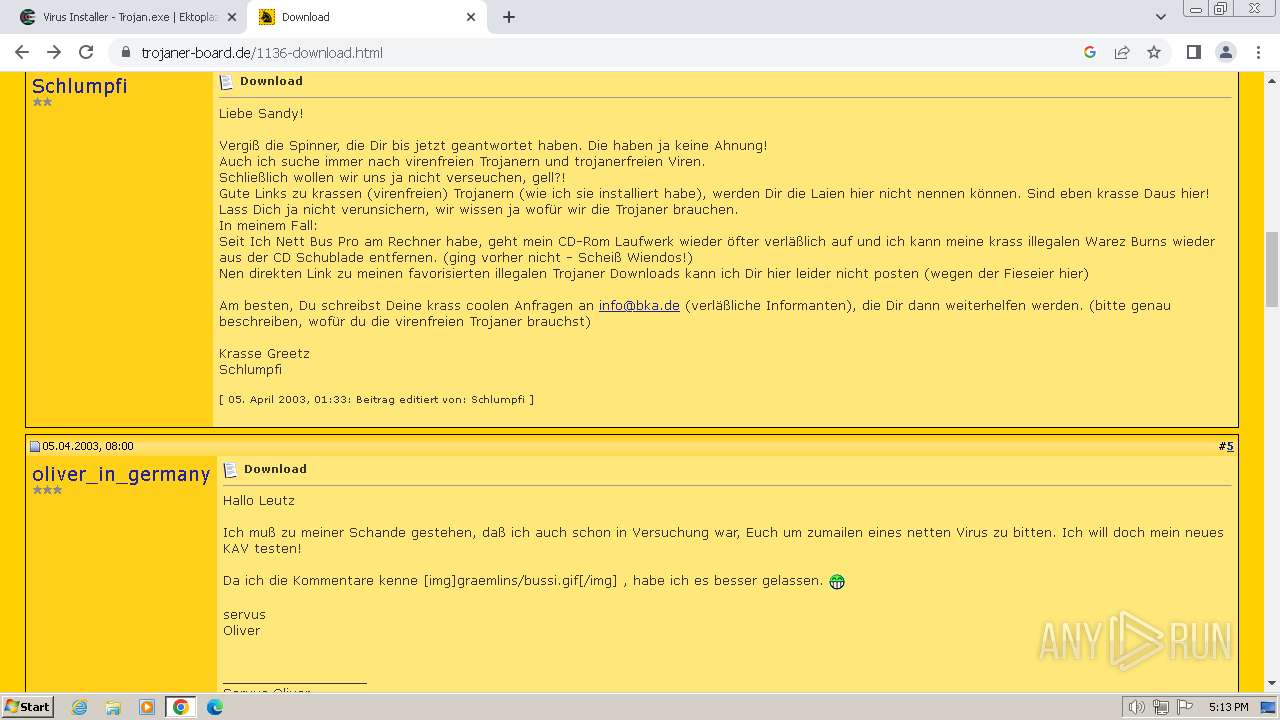Open a new browser tab
The image size is (1280, 720).
tap(509, 17)
